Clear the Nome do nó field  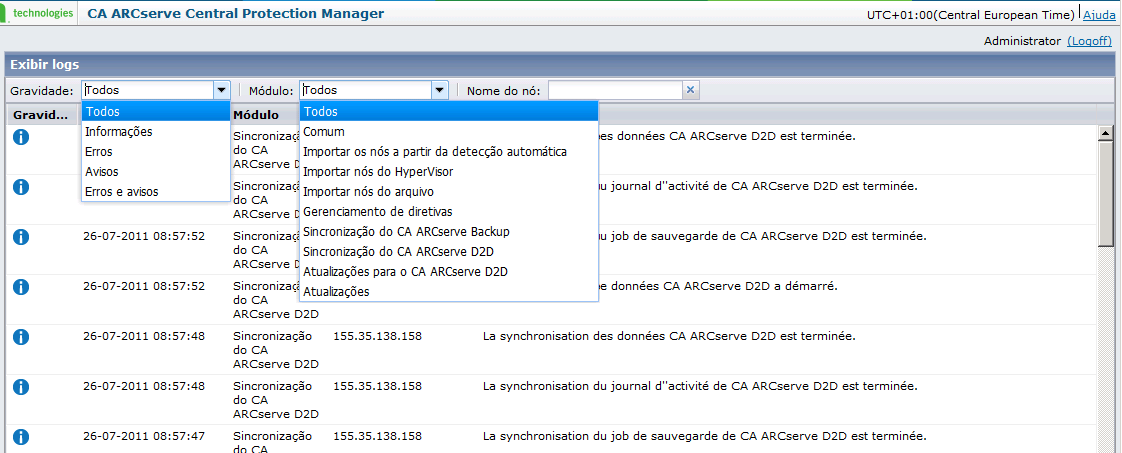pyautogui.click(x=691, y=90)
